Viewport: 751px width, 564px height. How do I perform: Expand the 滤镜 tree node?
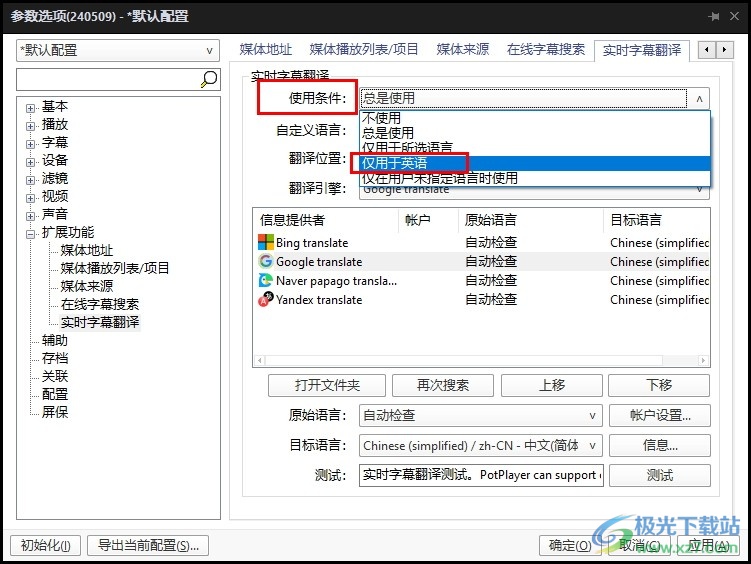[x=30, y=180]
